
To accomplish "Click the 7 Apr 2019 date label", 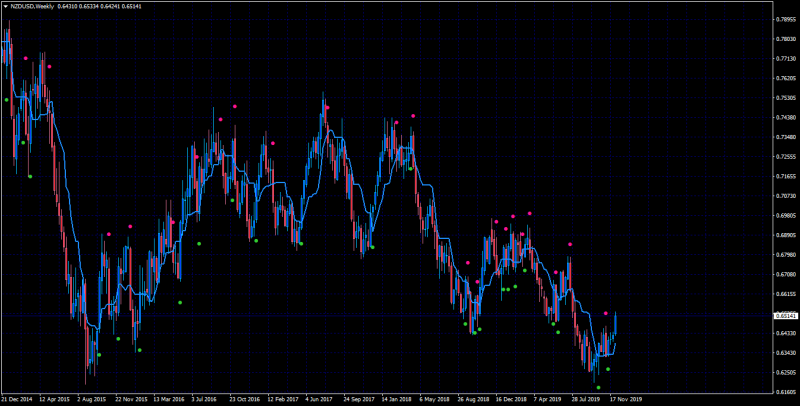I will click(x=548, y=399).
